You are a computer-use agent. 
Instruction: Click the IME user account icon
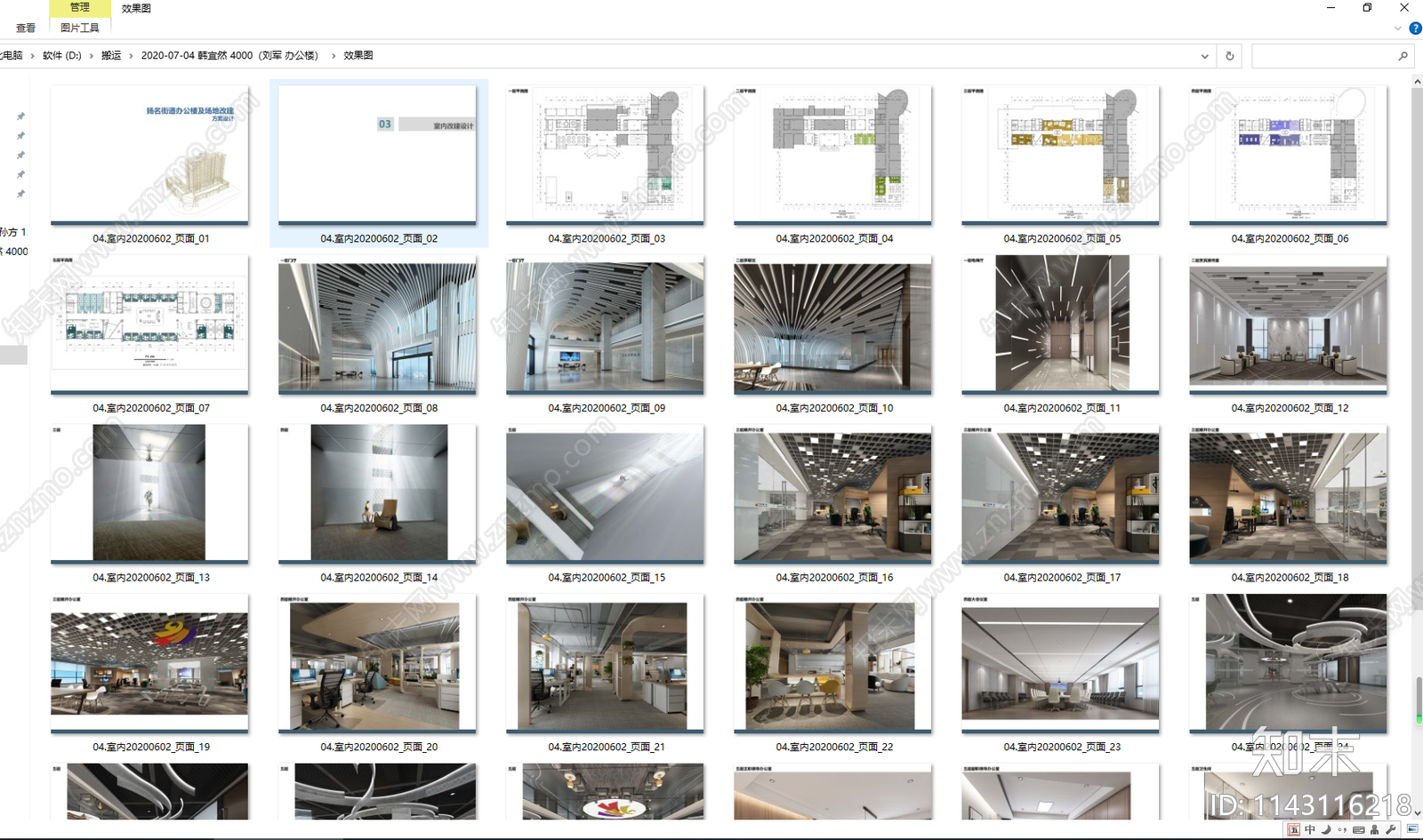(x=1374, y=829)
